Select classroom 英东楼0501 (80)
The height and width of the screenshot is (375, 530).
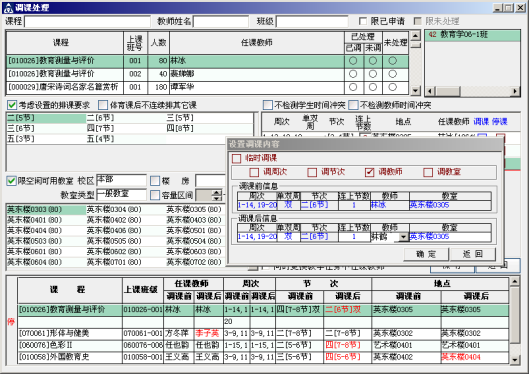[194, 231]
